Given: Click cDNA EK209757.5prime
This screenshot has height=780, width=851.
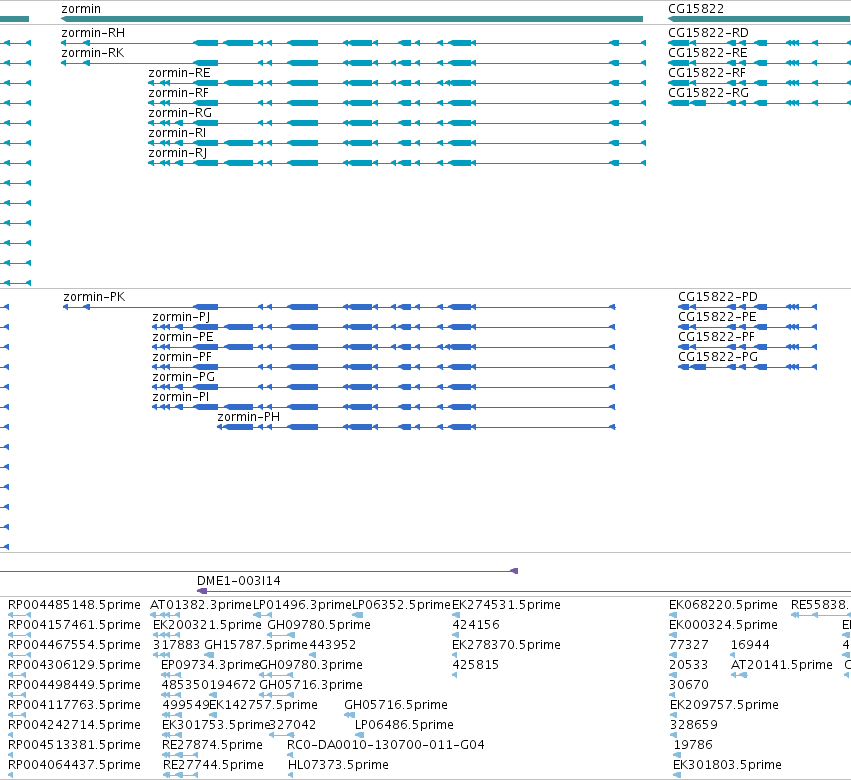Looking at the screenshot, I should (725, 705).
